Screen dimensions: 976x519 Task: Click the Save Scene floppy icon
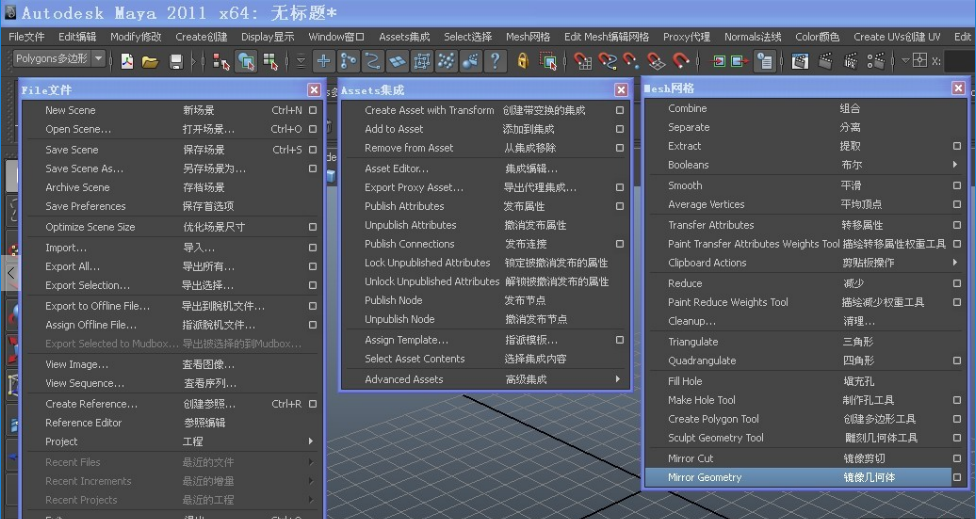[176, 61]
